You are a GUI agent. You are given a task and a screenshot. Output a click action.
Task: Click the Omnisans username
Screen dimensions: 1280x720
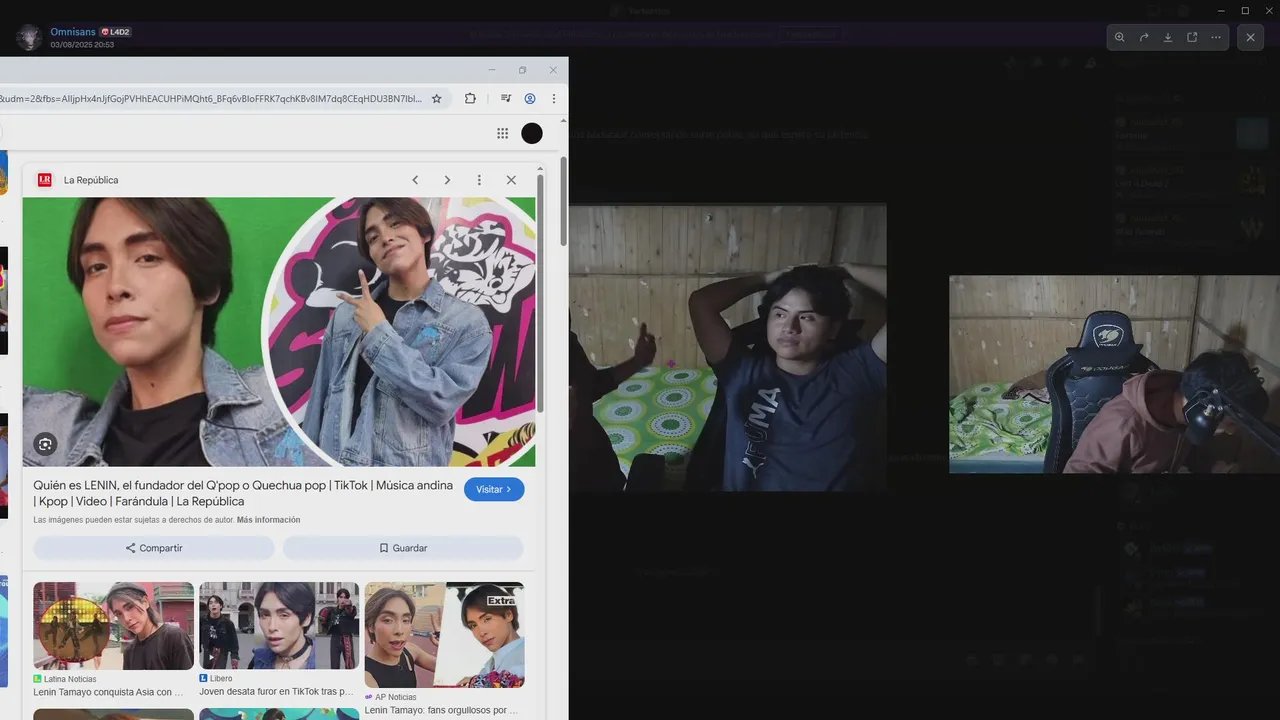73,32
